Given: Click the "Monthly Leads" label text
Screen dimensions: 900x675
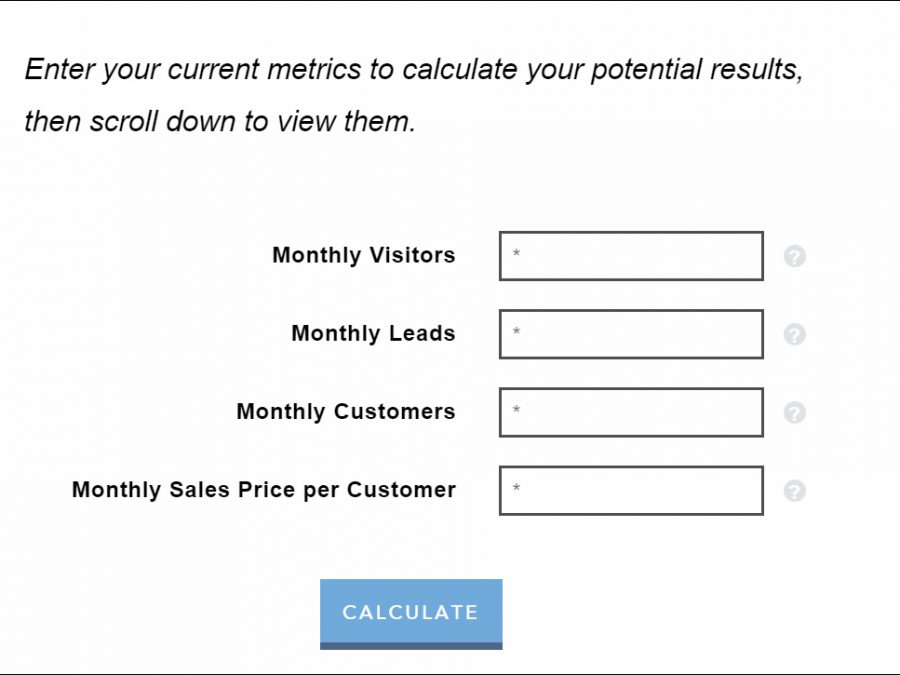Looking at the screenshot, I should [x=373, y=333].
